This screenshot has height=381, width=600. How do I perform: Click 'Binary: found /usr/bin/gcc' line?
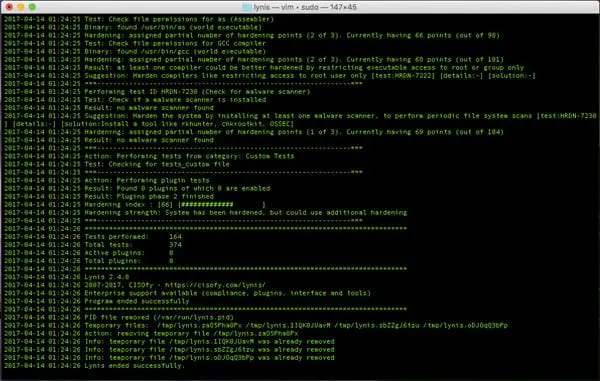click(135, 51)
